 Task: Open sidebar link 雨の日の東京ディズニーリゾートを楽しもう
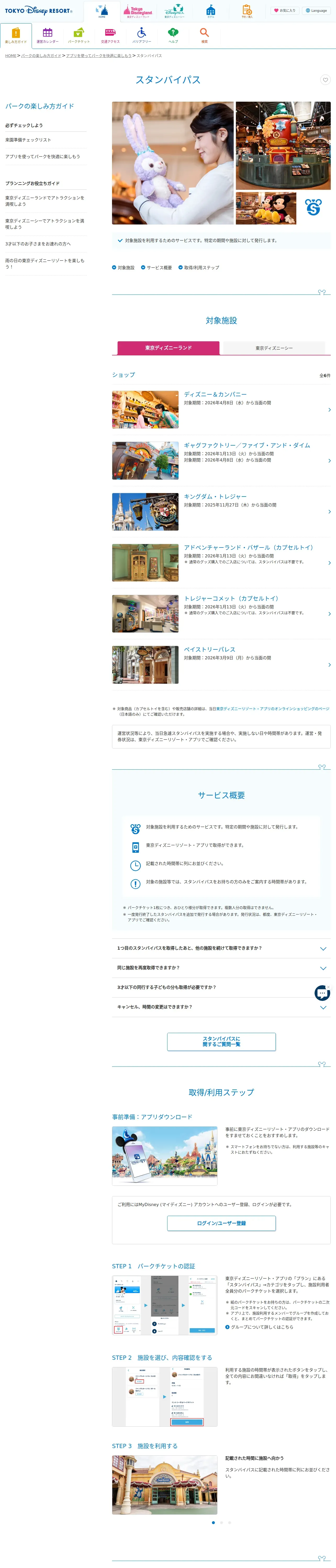tap(45, 264)
